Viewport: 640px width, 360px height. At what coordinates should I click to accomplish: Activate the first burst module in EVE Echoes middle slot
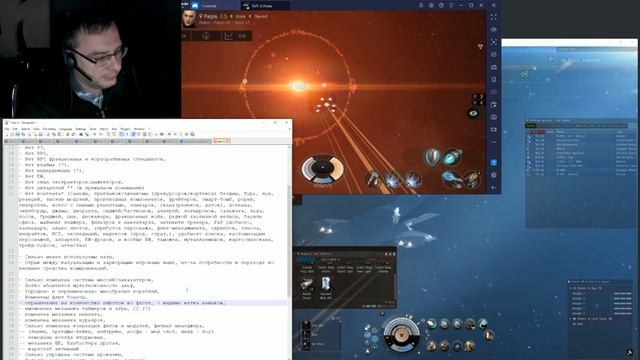[393, 180]
